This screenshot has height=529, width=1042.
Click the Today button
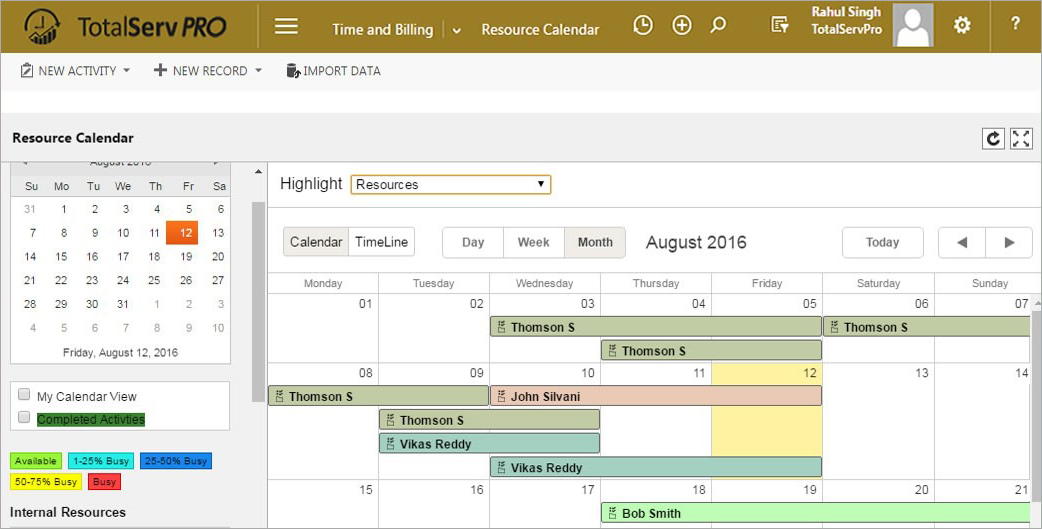(882, 242)
